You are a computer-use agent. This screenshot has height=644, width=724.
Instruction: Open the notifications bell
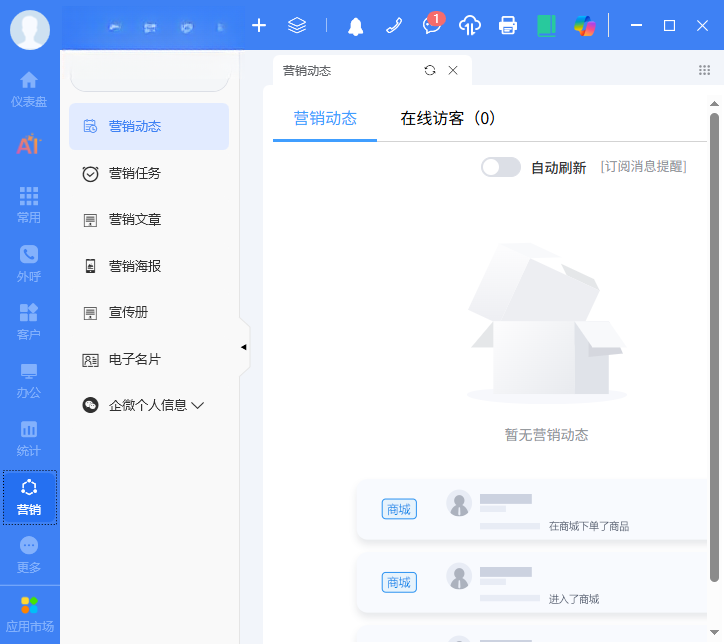tap(356, 26)
